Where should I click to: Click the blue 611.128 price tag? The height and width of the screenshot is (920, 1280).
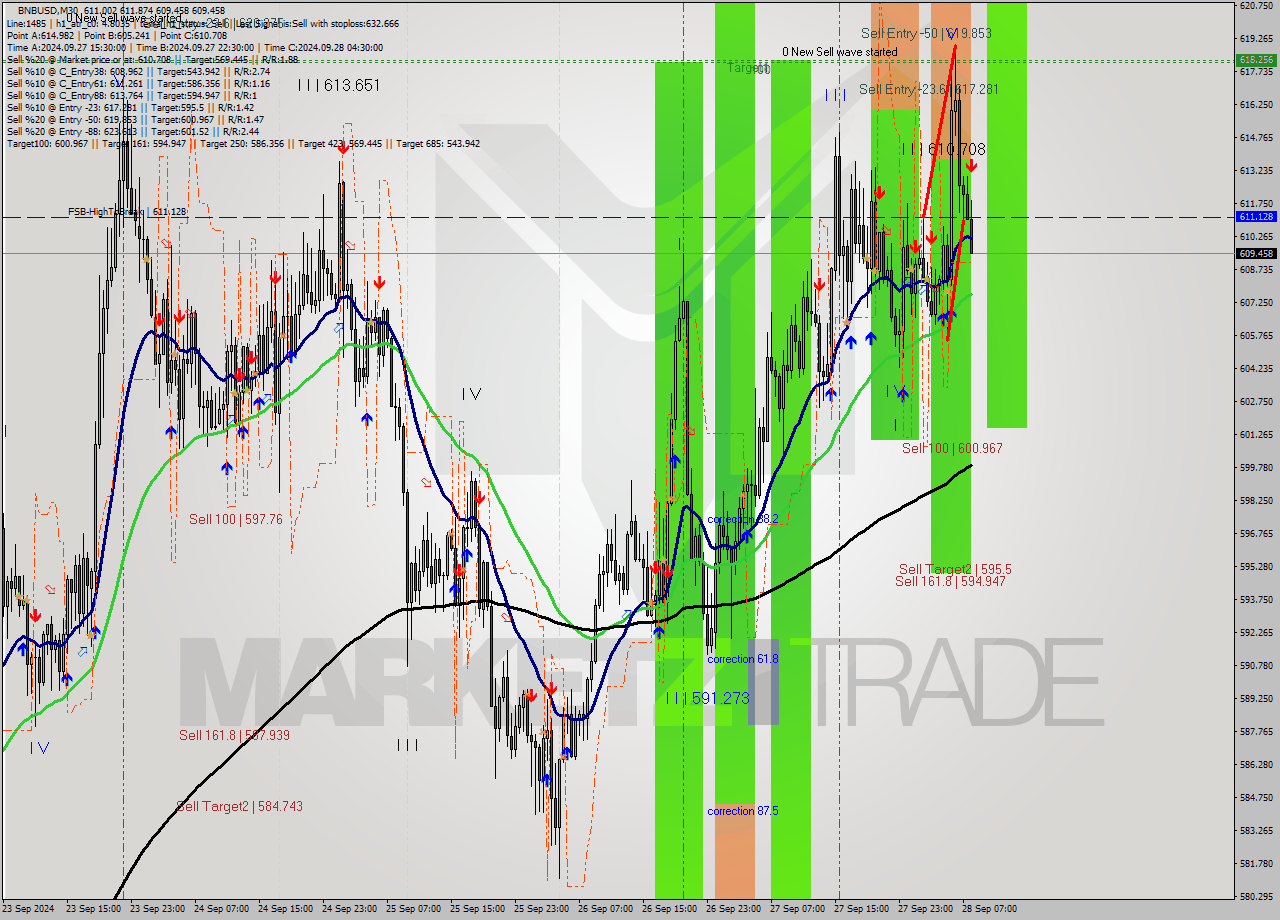pyautogui.click(x=1256, y=216)
